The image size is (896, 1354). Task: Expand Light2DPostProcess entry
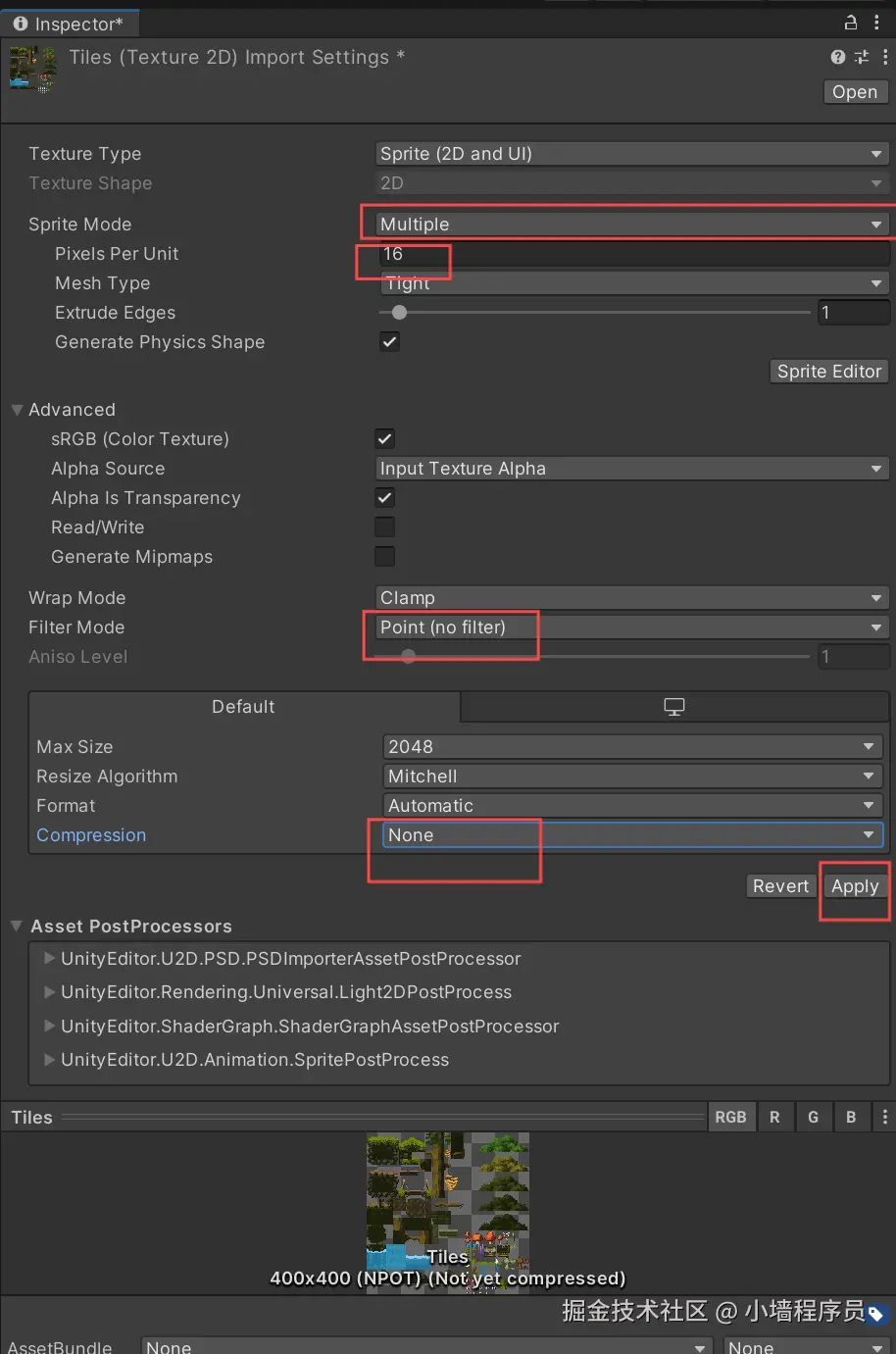pos(49,992)
